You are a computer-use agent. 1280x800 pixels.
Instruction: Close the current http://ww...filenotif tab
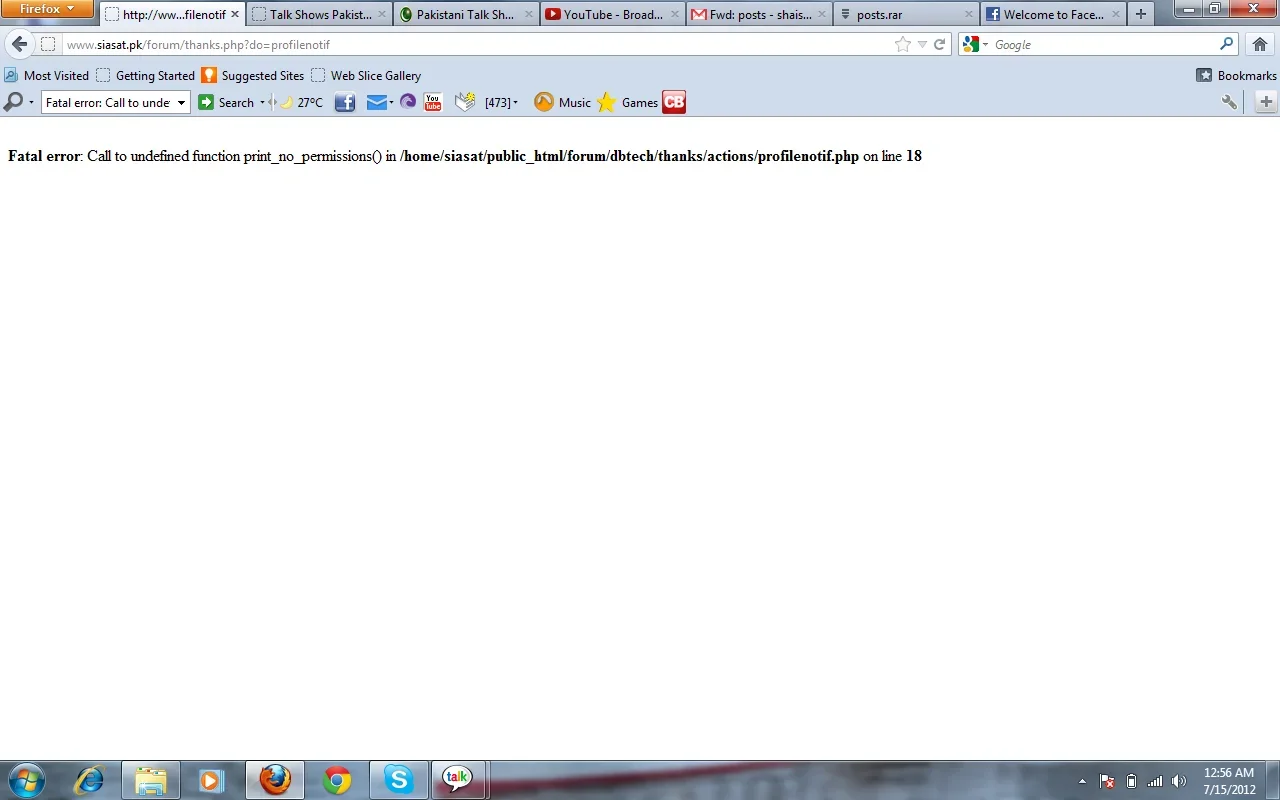click(x=235, y=14)
